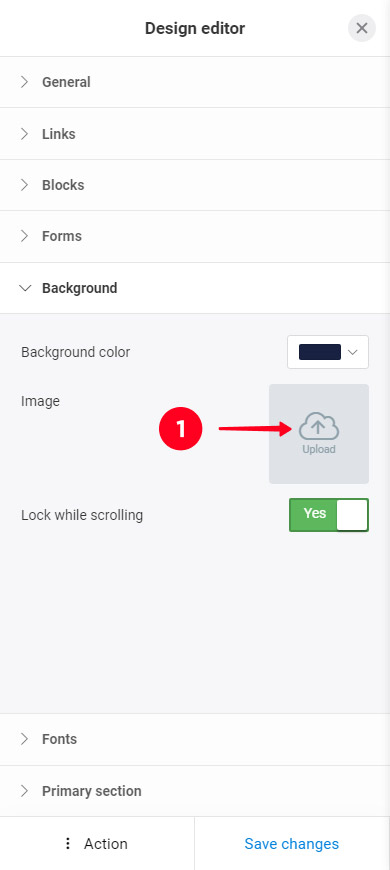
Task: Open the Action menu button
Action: (x=97, y=843)
